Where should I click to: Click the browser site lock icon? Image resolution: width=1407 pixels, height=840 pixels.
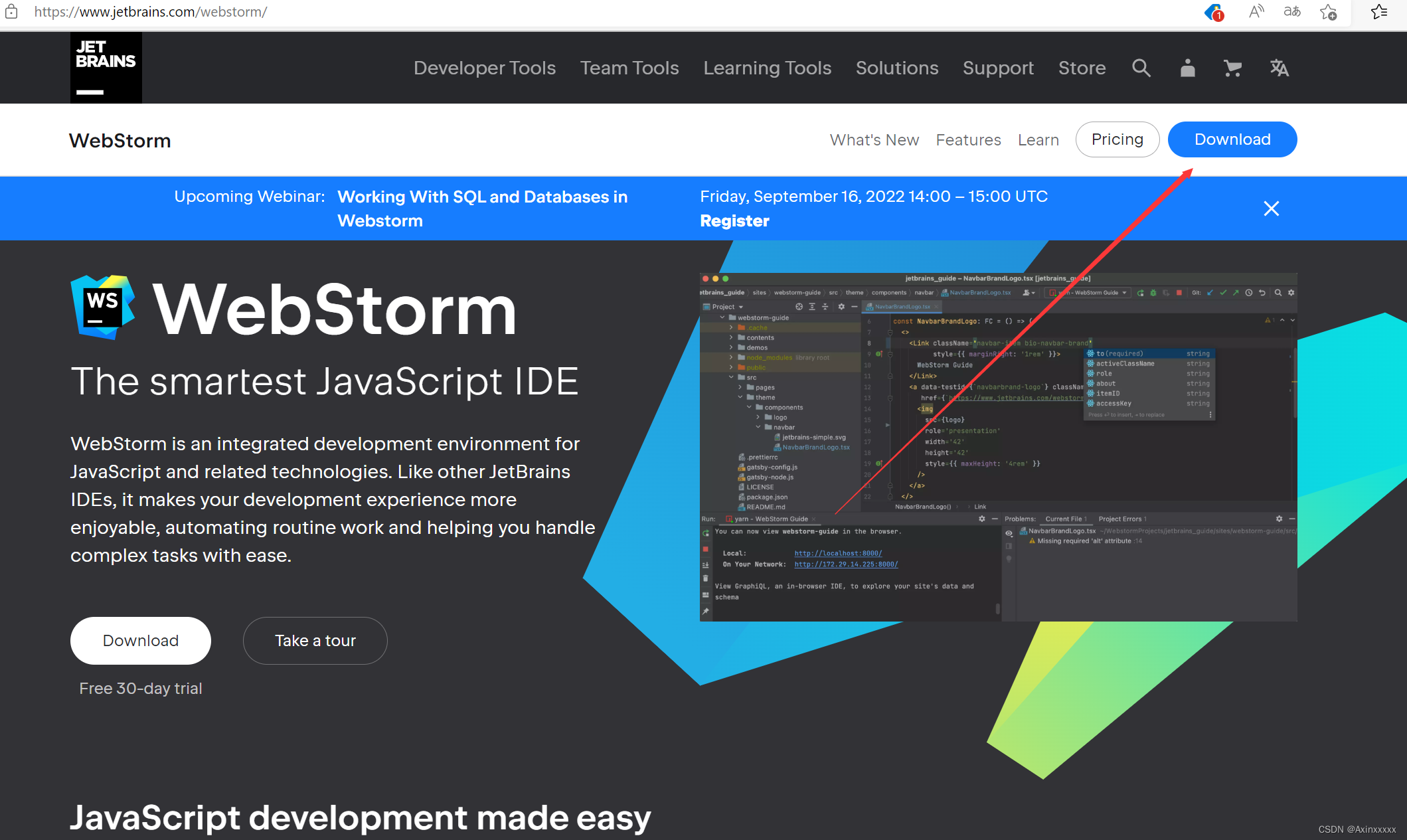click(11, 12)
